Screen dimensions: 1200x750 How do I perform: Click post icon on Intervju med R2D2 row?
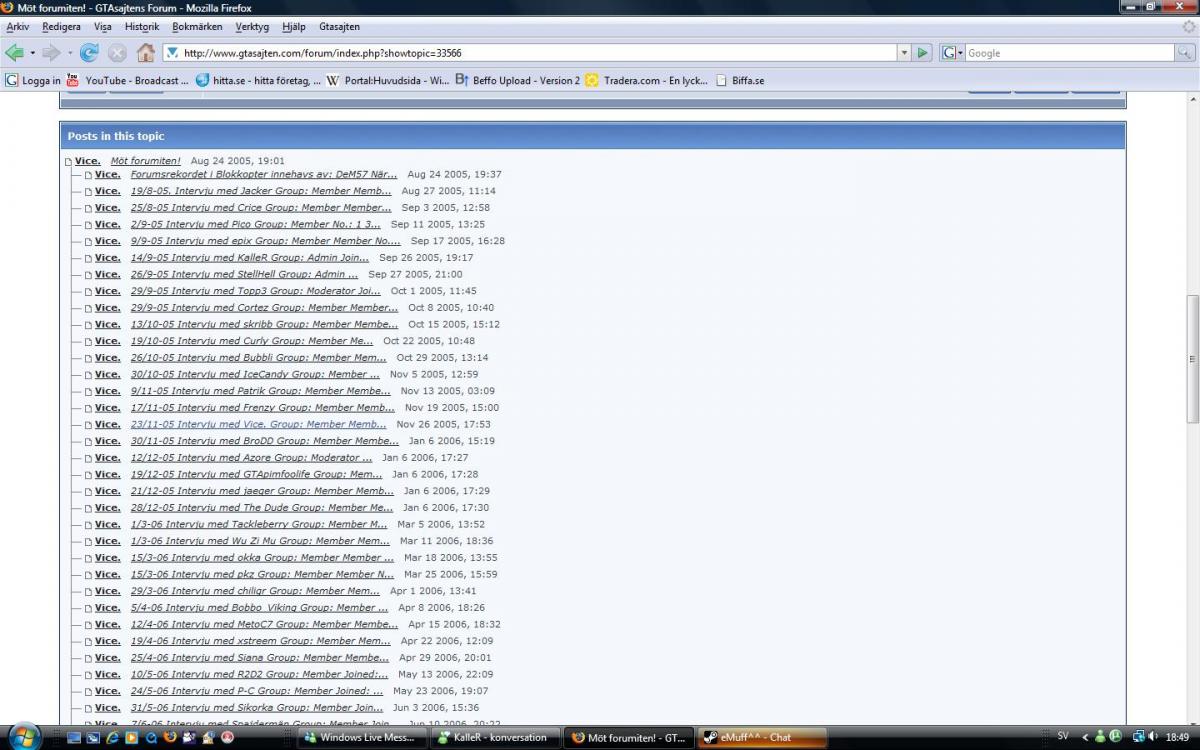coord(88,675)
